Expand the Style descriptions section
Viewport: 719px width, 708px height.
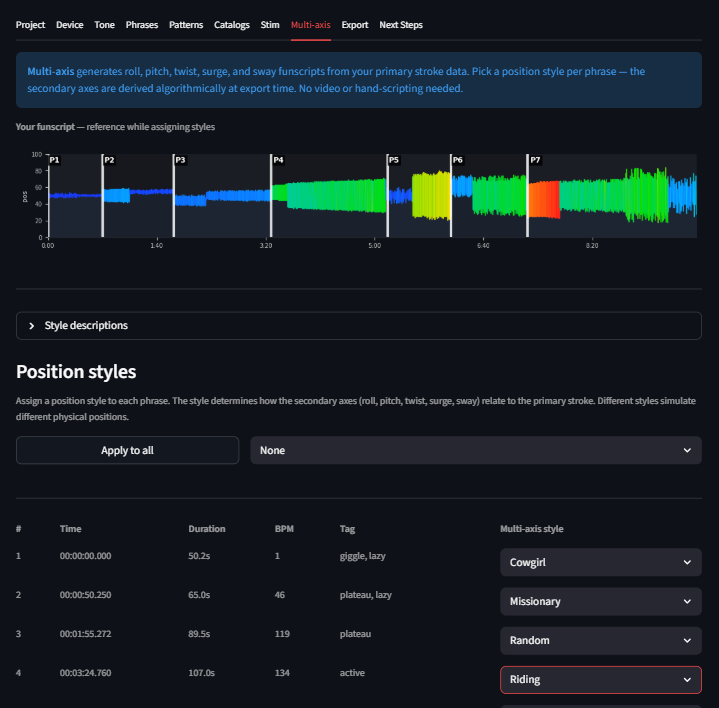[x=358, y=326]
